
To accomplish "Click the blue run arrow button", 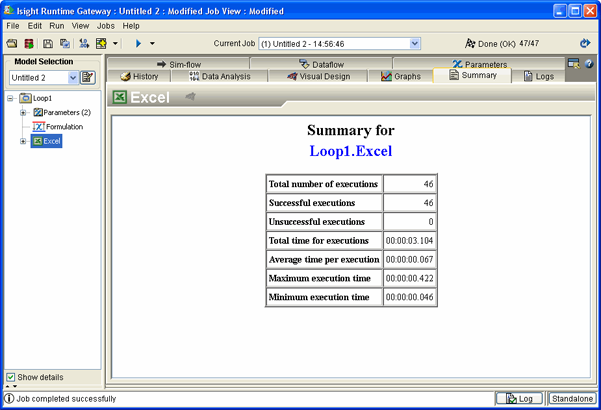I will pyautogui.click(x=139, y=44).
